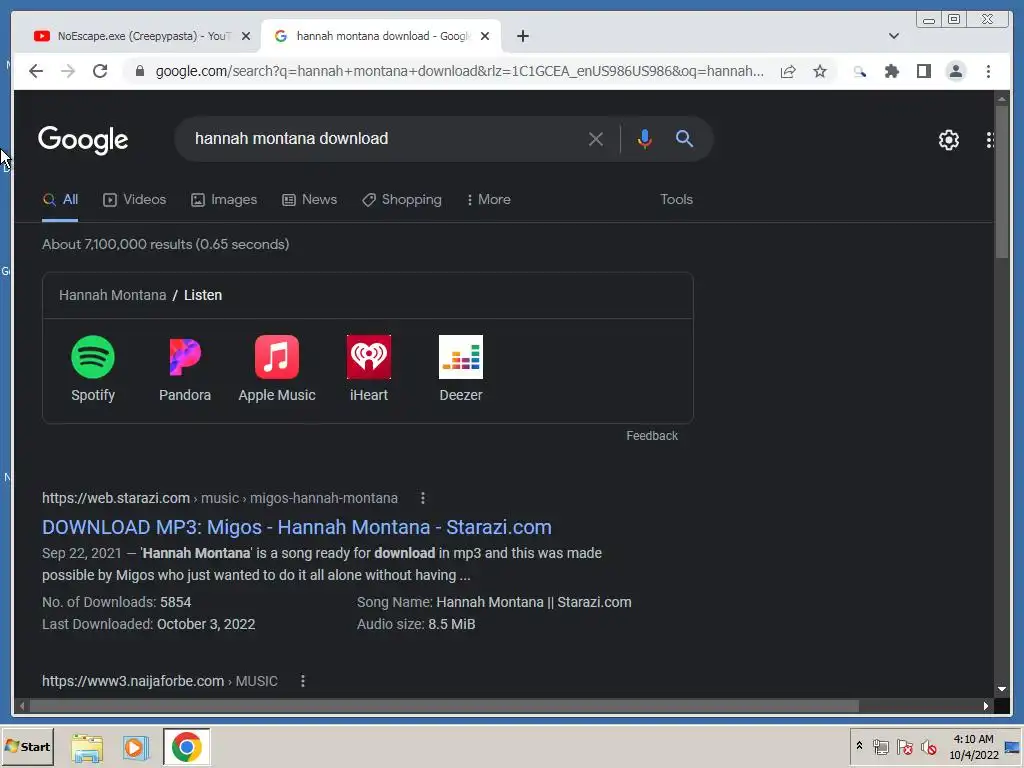This screenshot has height=768, width=1024.
Task: Open the media player taskbar icon
Action: pyautogui.click(x=136, y=748)
